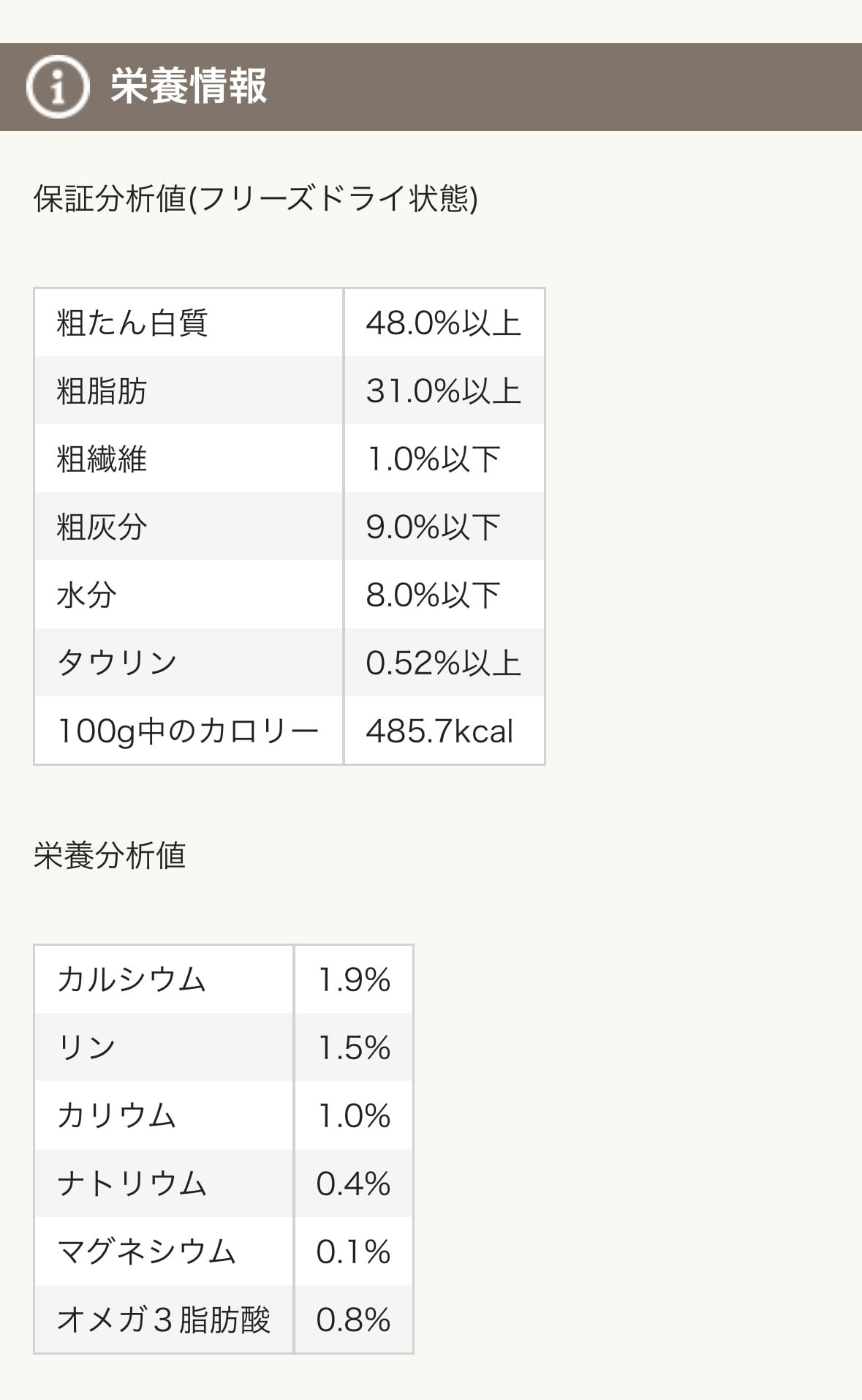Select the 保証分析値(フリーズドライ状態) heading
The height and width of the screenshot is (1400, 862).
coord(255,199)
